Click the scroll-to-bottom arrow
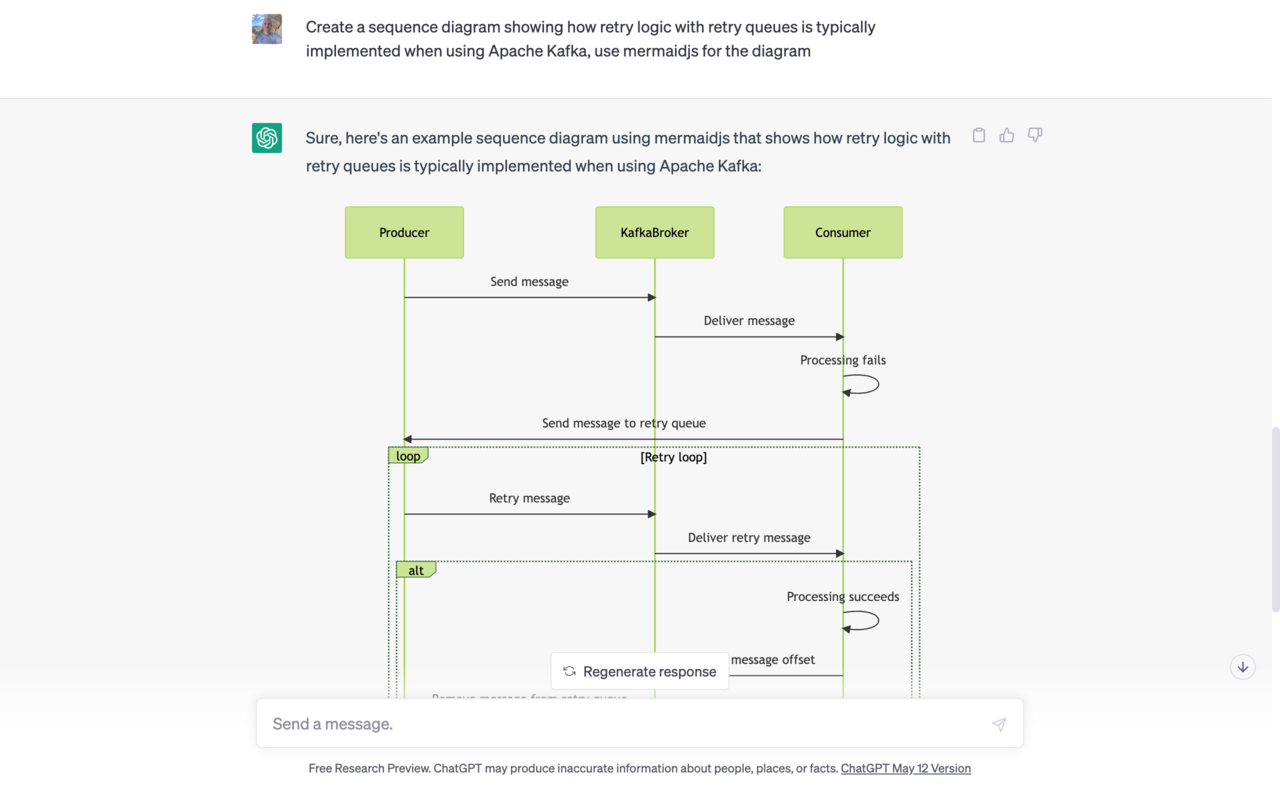 coord(1242,666)
